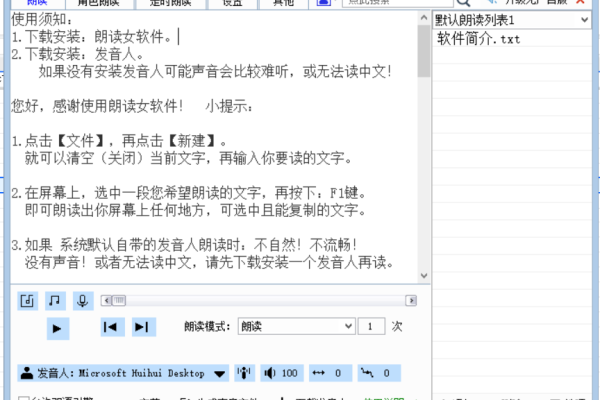The width and height of the screenshot is (600, 400).
Task: Click the line '使用须知:'
Action: tap(42, 19)
